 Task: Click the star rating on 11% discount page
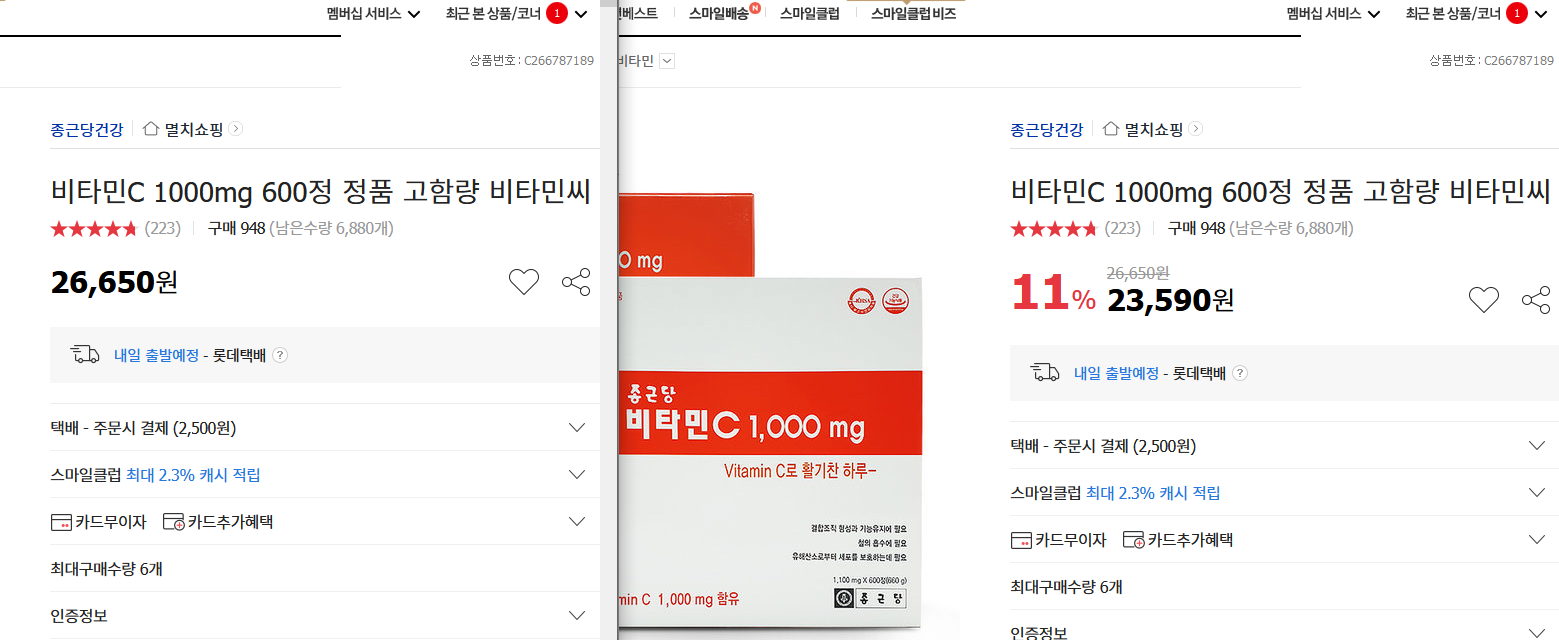pyautogui.click(x=1054, y=229)
